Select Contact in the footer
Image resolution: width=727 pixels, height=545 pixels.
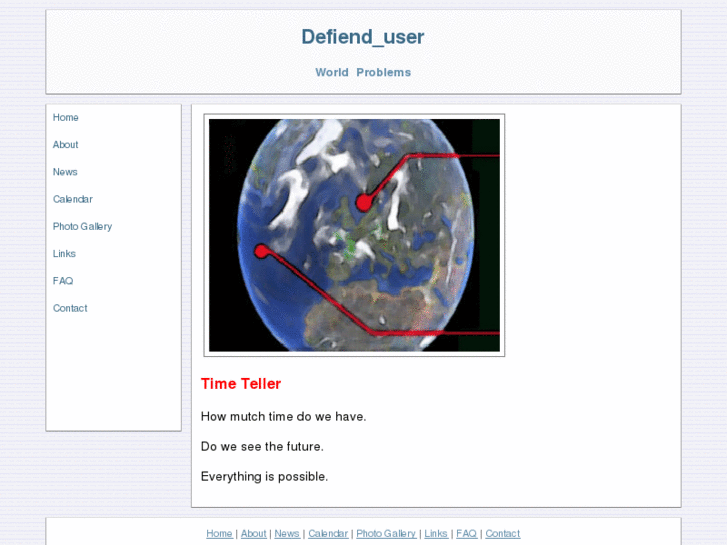coord(503,533)
